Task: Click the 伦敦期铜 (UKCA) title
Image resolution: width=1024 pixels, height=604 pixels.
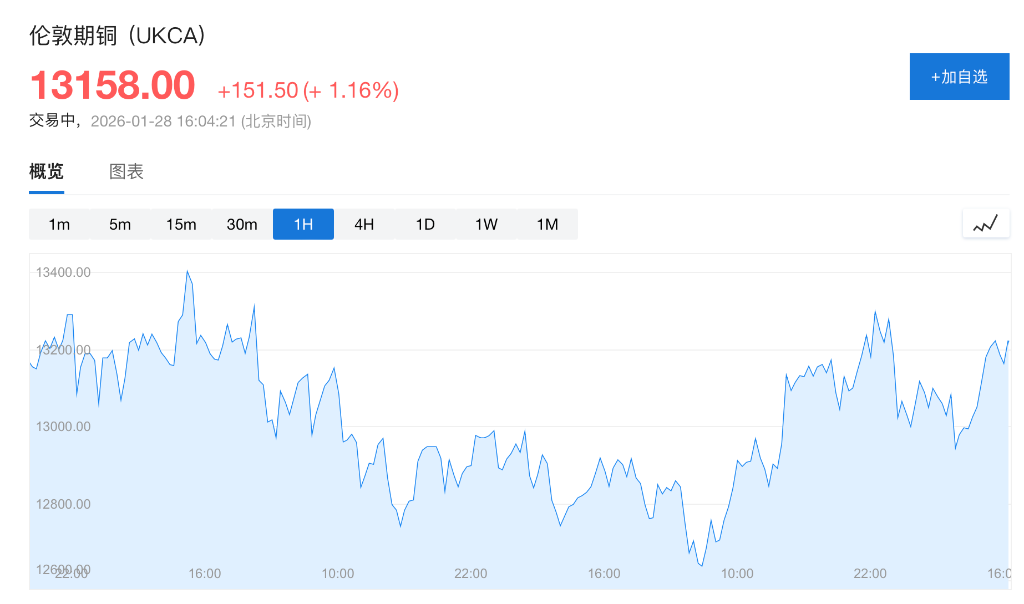Action: tap(117, 35)
